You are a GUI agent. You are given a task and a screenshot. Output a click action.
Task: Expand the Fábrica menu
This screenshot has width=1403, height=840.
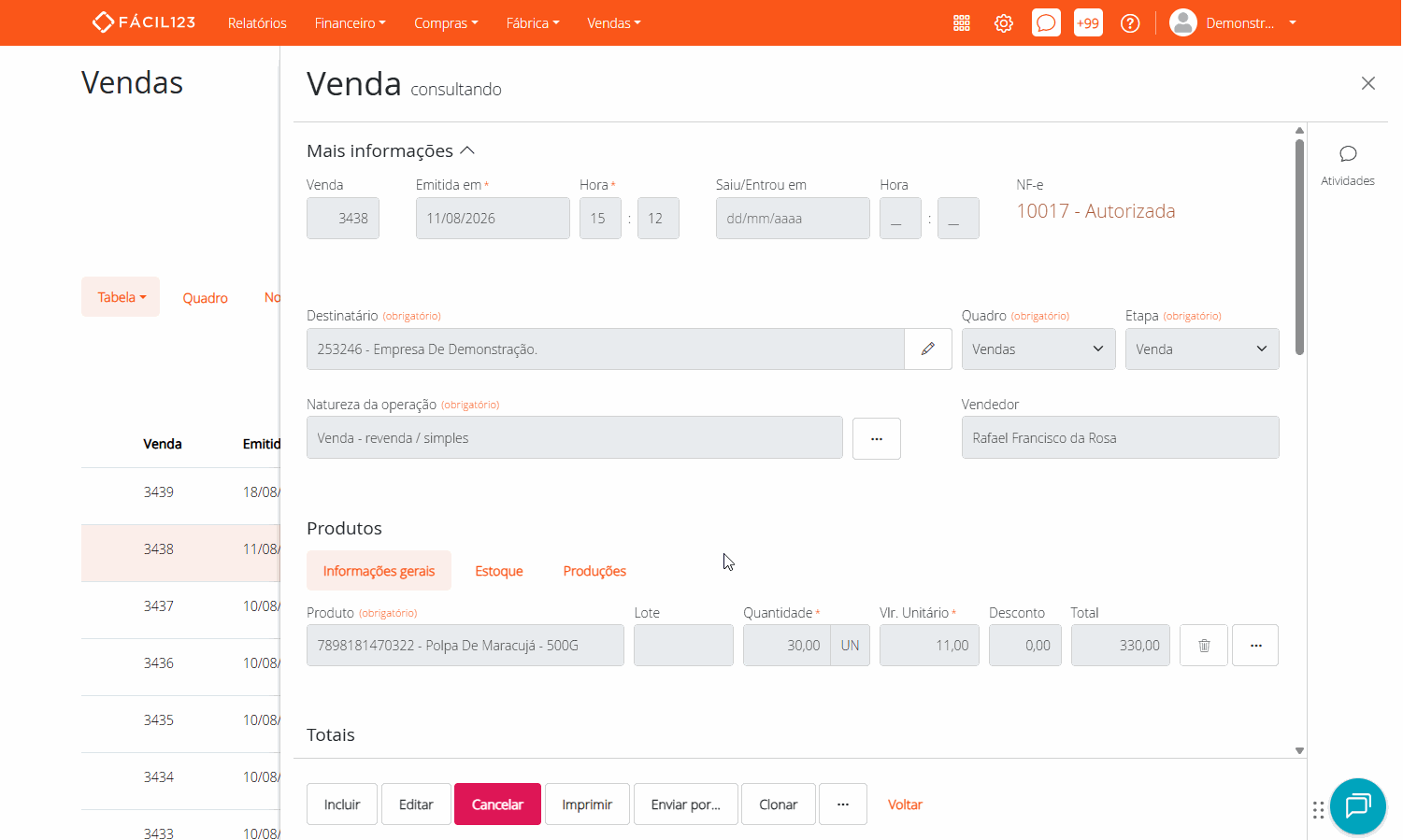pyautogui.click(x=533, y=23)
